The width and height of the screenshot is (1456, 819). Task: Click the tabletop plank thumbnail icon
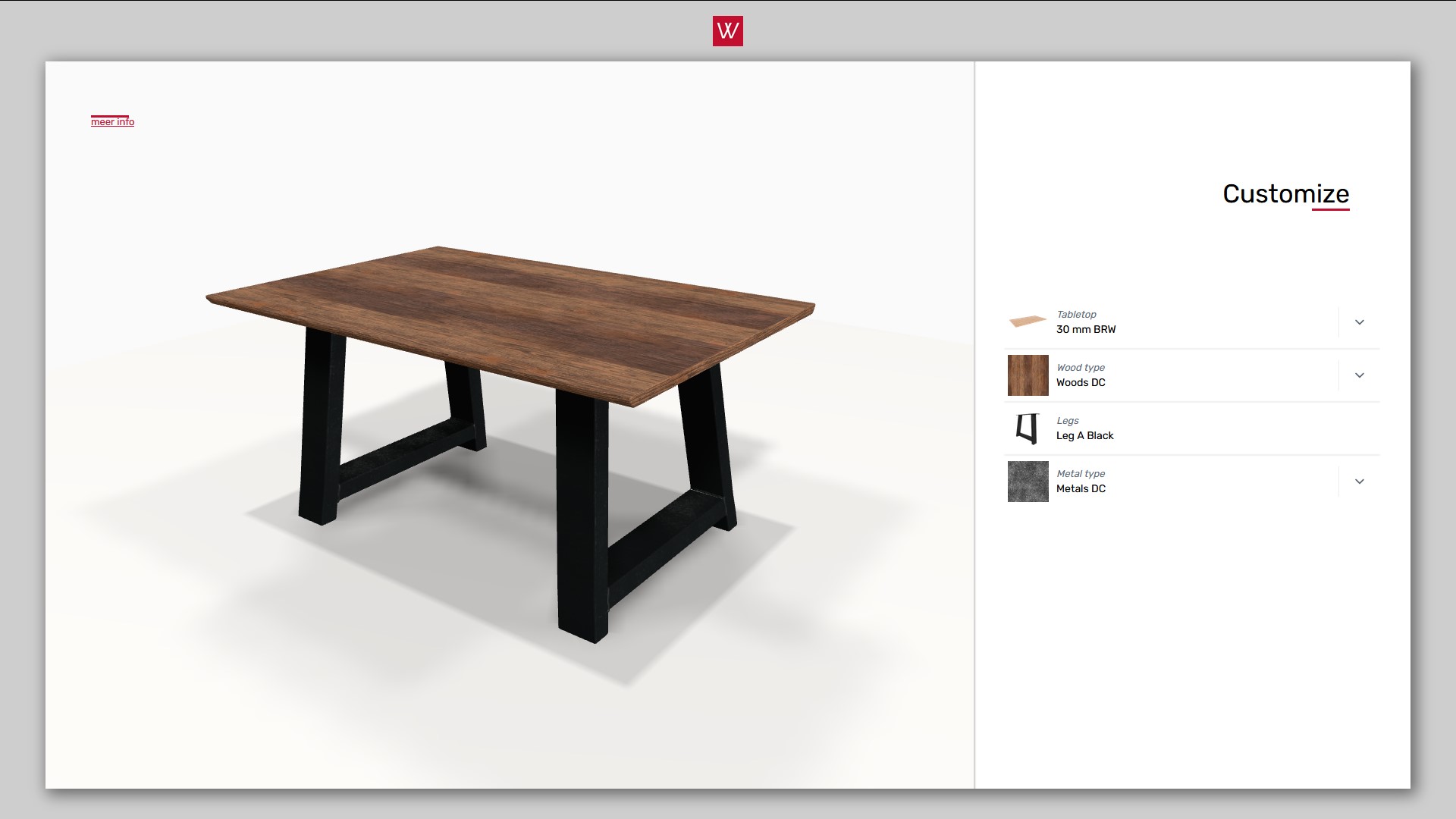[1028, 322]
